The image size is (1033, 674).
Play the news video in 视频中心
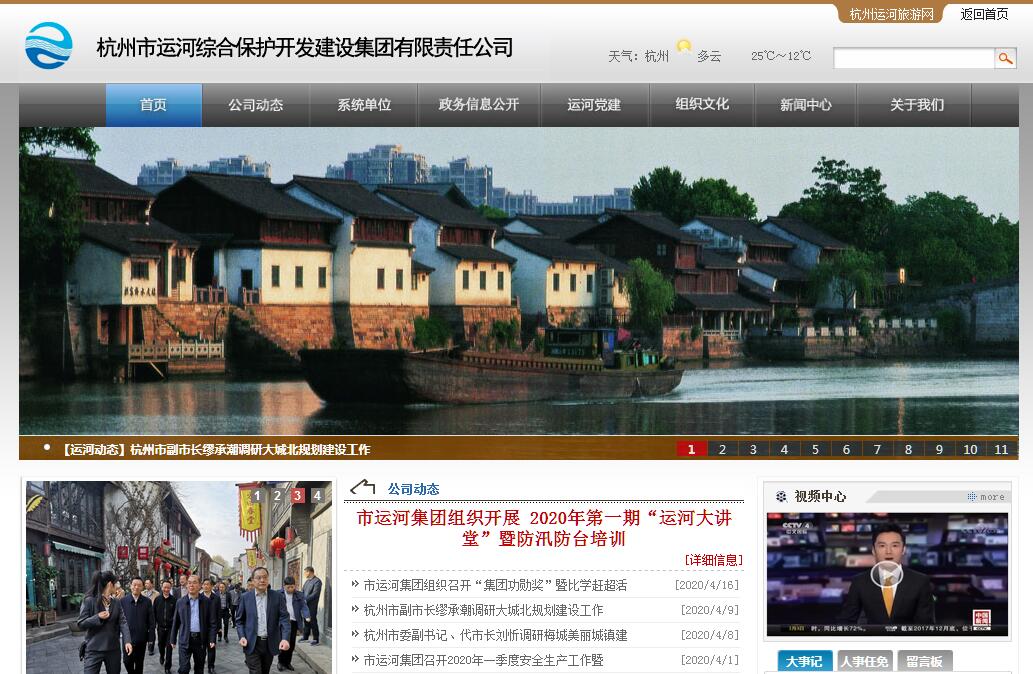tap(887, 574)
